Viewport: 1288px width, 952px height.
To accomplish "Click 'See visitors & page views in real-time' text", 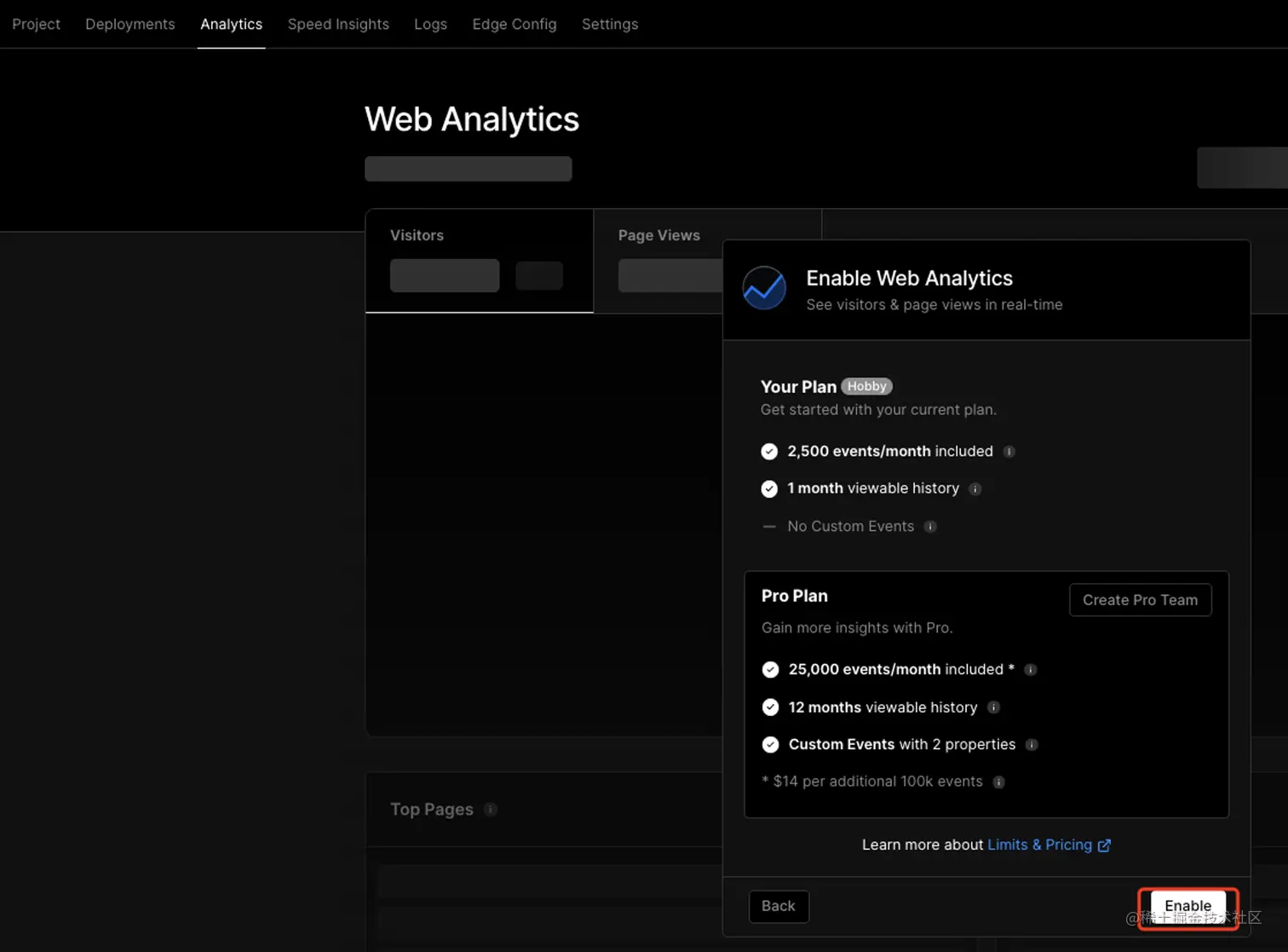I will pyautogui.click(x=934, y=305).
